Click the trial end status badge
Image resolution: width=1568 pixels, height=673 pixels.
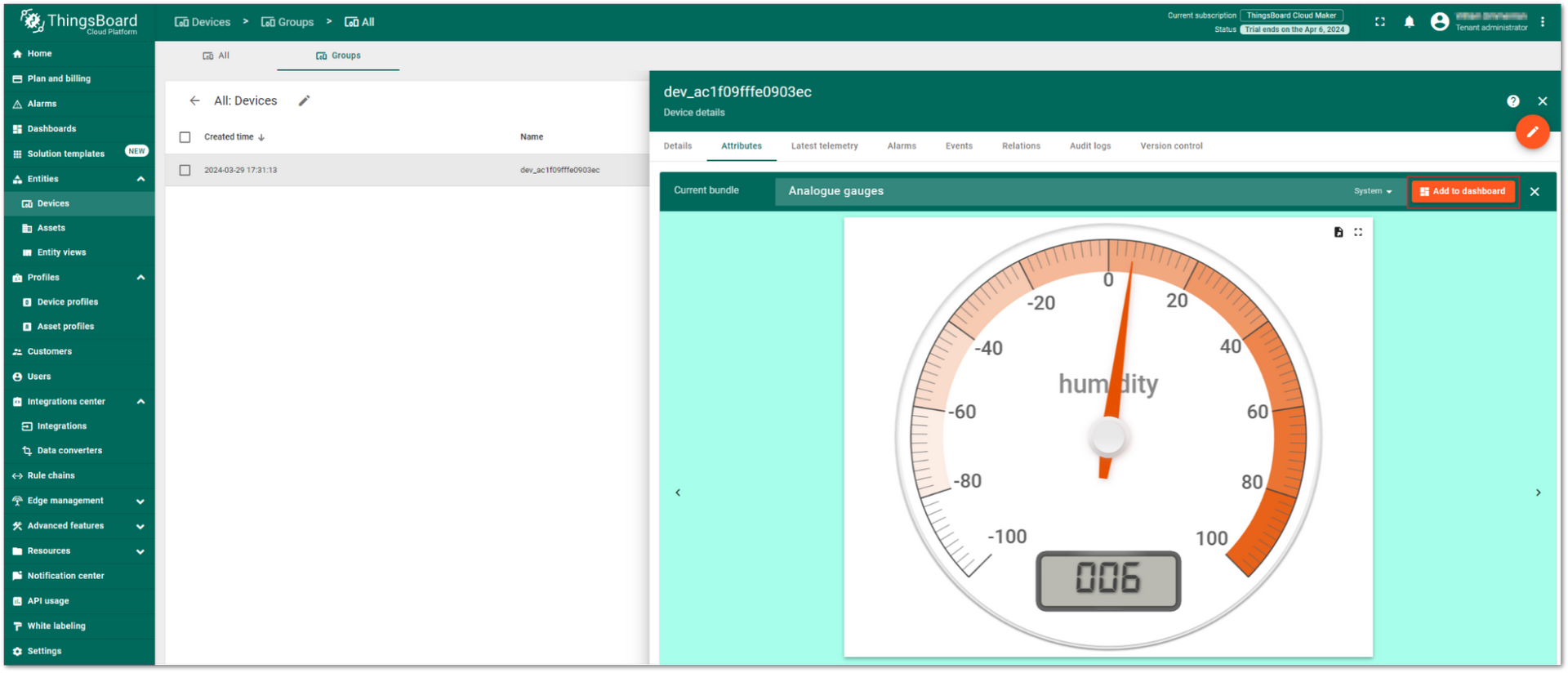pos(1294,29)
